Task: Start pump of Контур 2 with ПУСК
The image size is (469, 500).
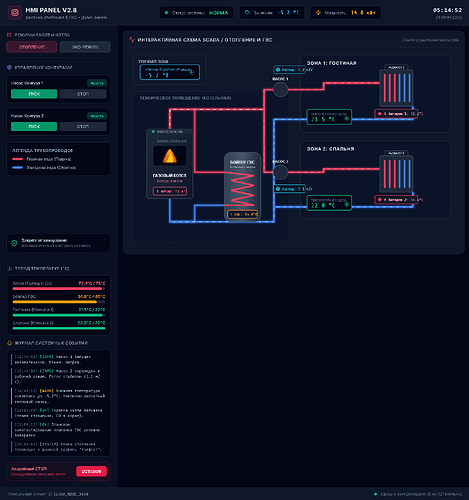Action: 34,126
